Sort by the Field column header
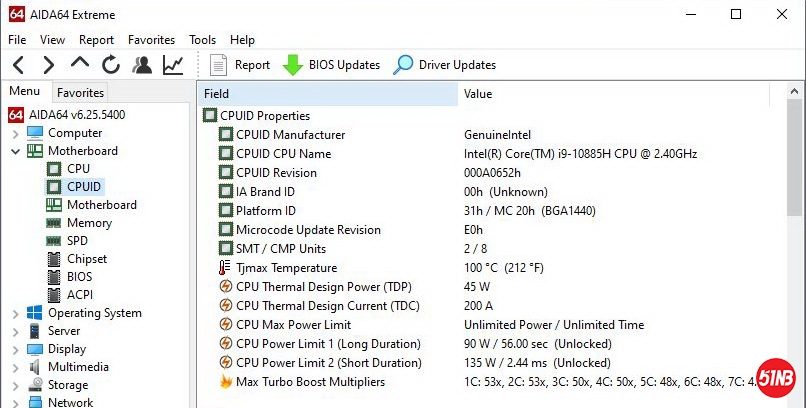Image resolution: width=806 pixels, height=408 pixels. pyautogui.click(x=327, y=94)
